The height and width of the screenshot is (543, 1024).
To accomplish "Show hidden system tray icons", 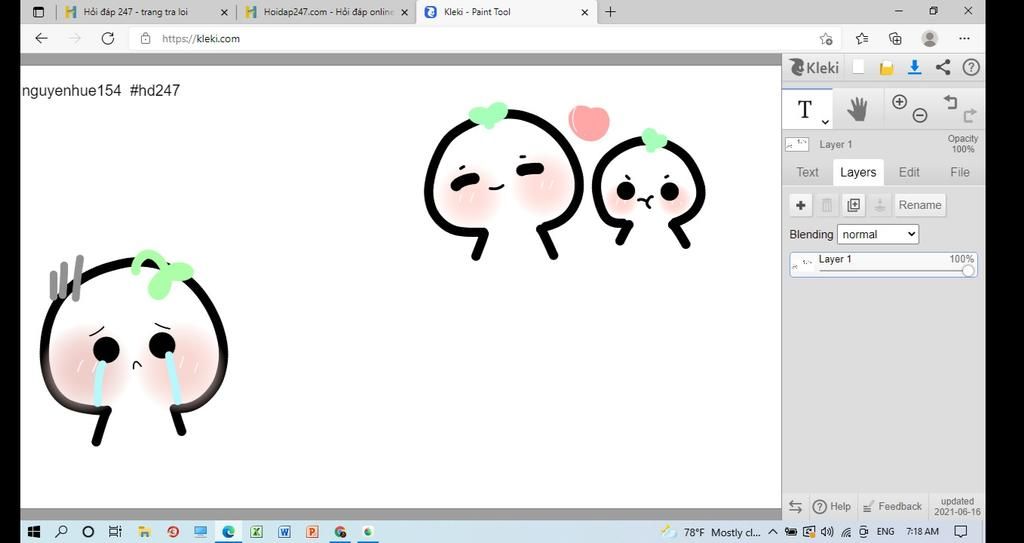I will coord(773,531).
